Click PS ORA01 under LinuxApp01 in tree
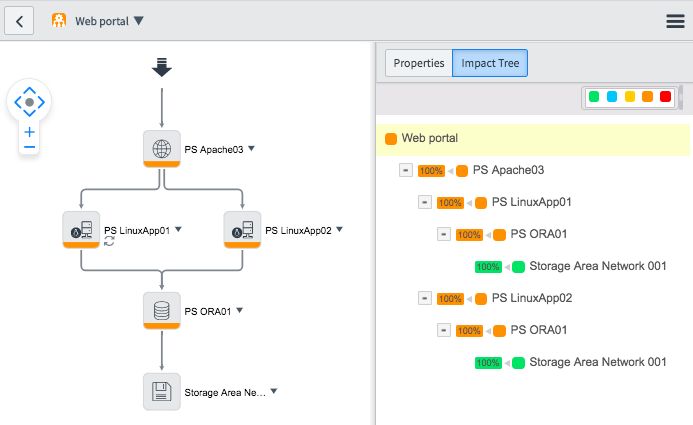The height and width of the screenshot is (425, 693). pos(539,234)
